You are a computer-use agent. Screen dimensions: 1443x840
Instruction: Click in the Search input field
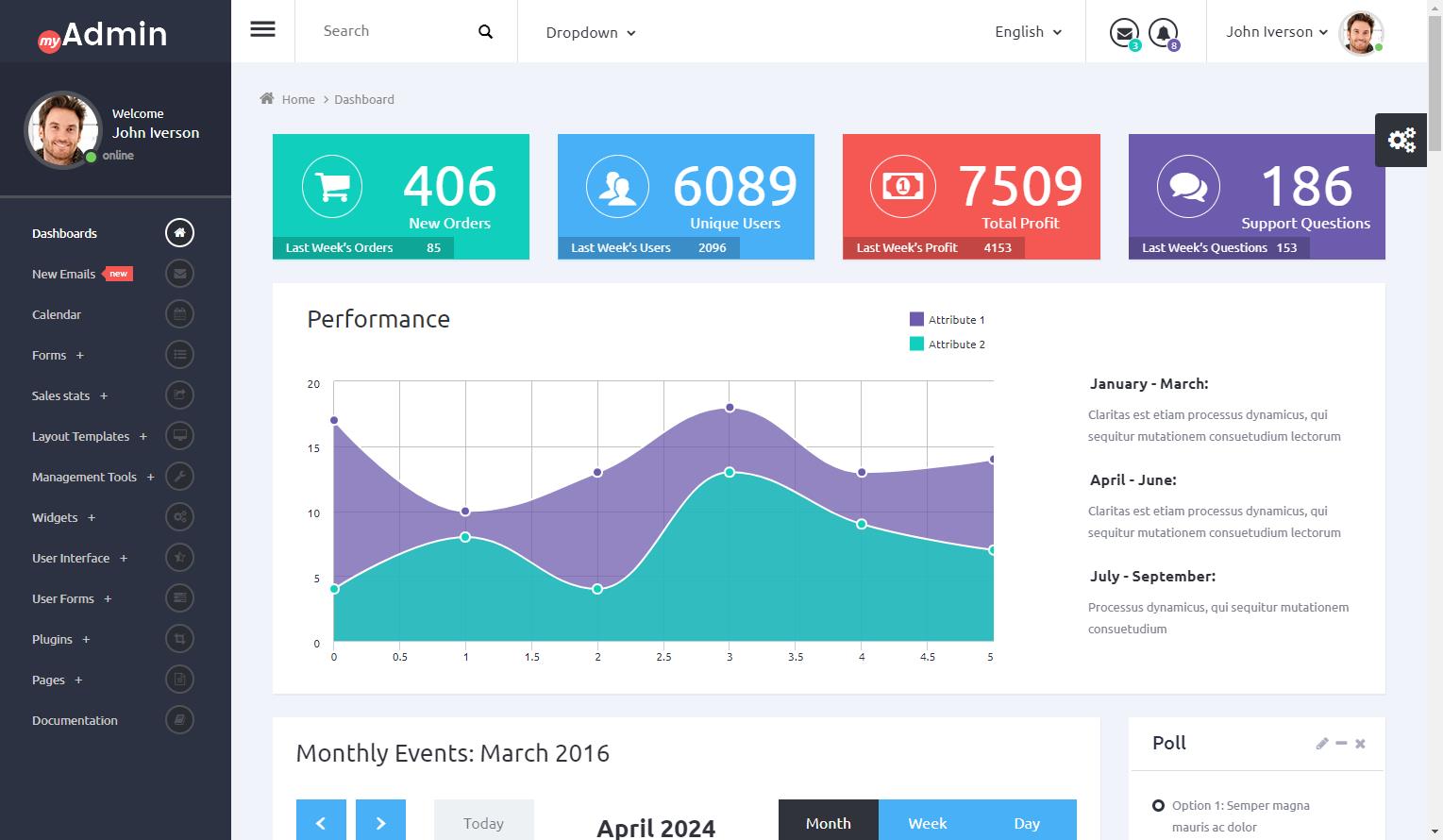(x=392, y=31)
